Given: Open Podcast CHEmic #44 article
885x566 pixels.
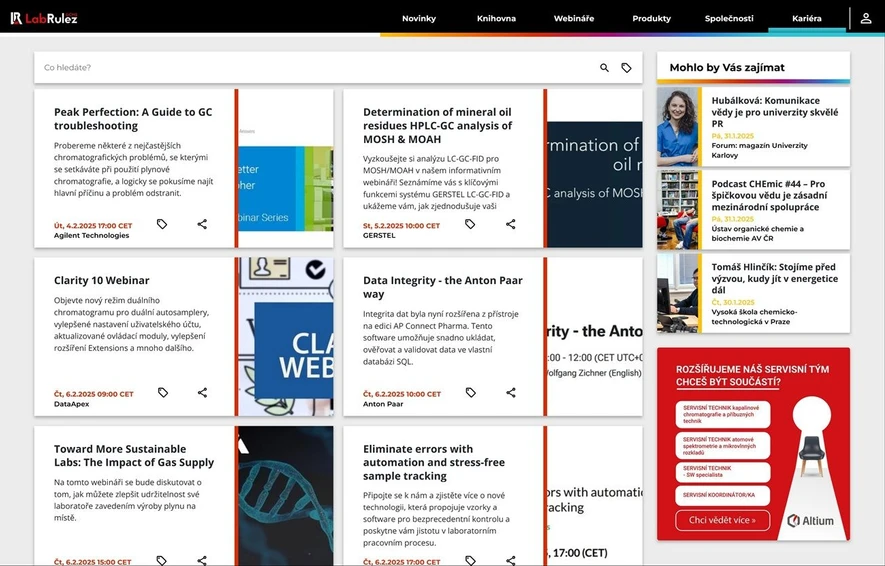Looking at the screenshot, I should 768,196.
